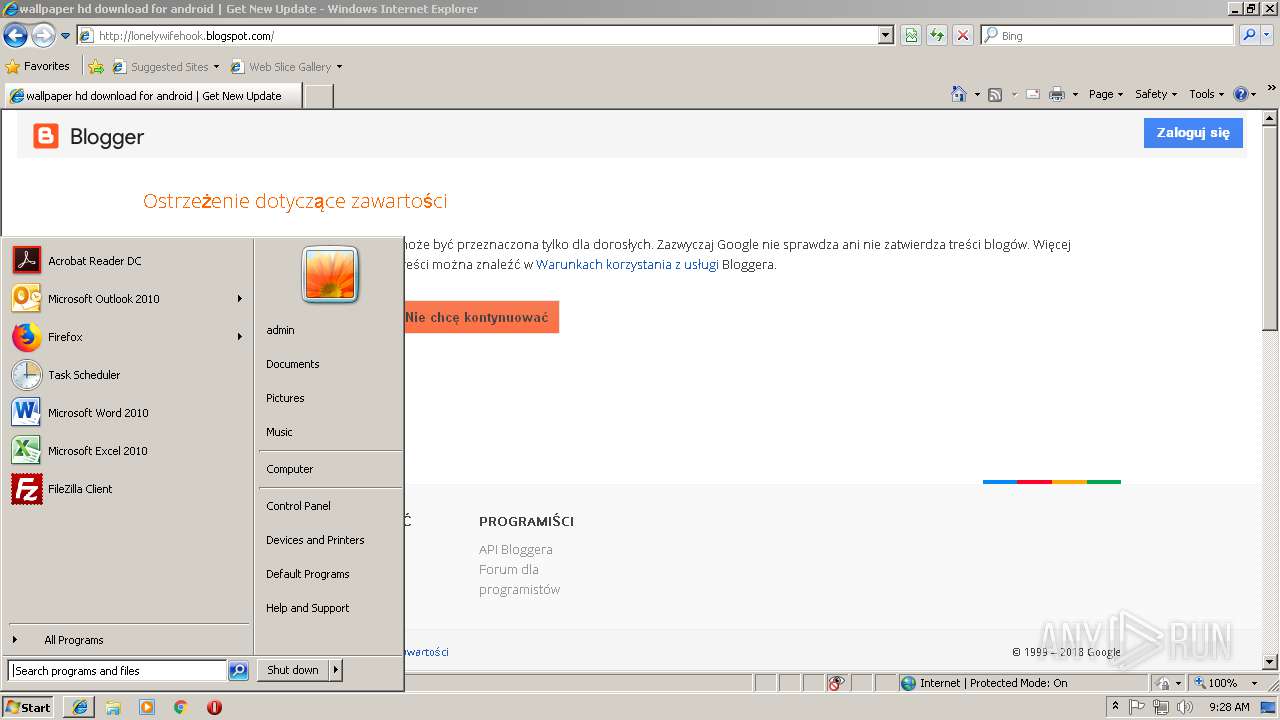The width and height of the screenshot is (1280, 720).
Task: Show hidden tray icons arrow
Action: [x=1116, y=707]
